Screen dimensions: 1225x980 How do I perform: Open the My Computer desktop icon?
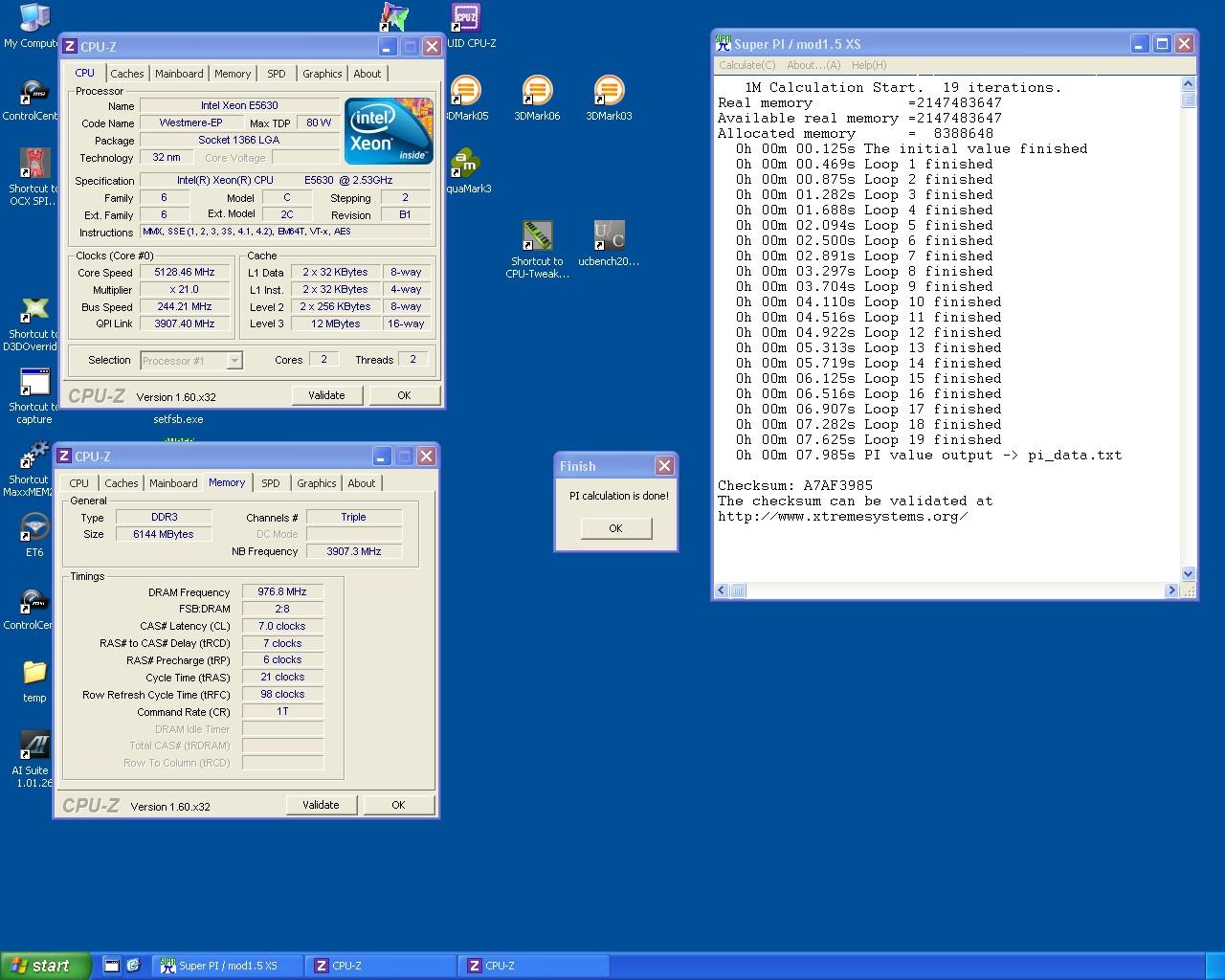pos(34,17)
